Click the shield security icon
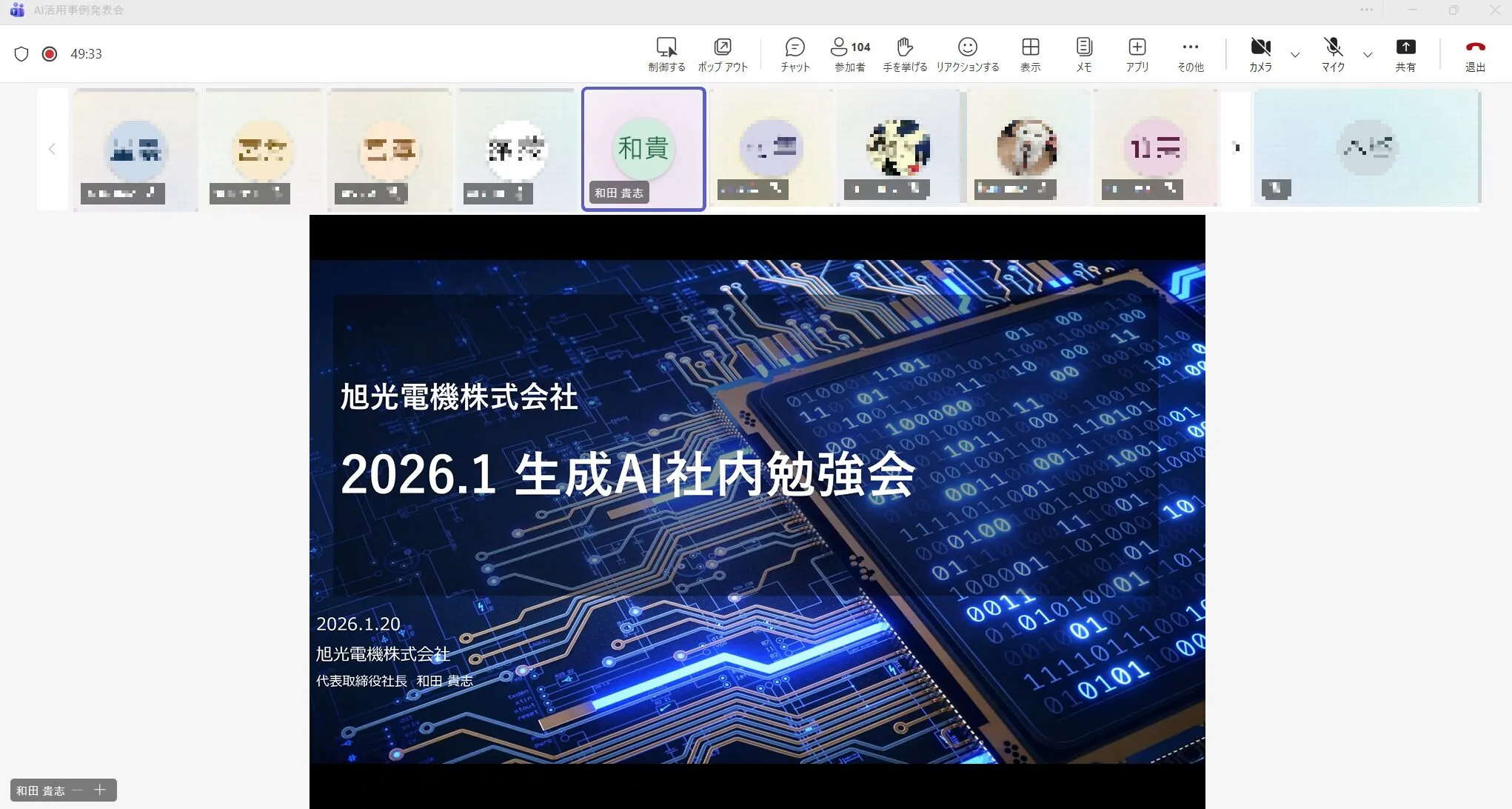This screenshot has height=809, width=1512. point(21,53)
